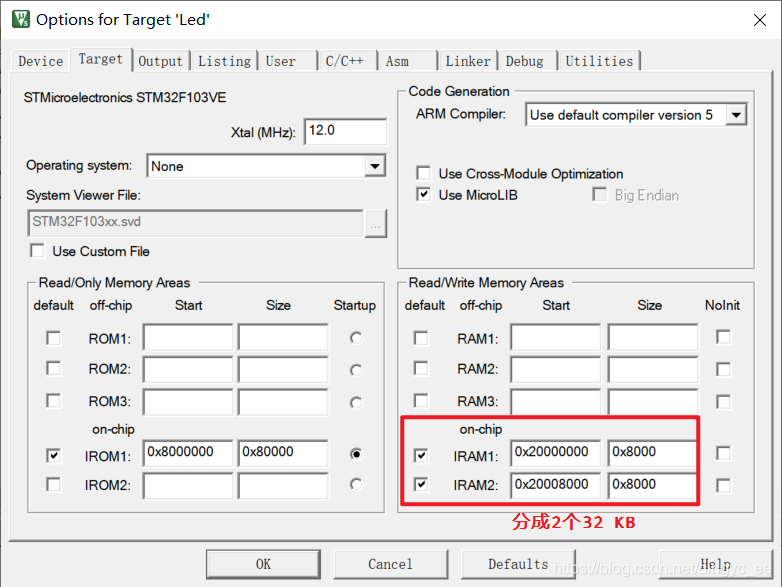Select the ROM1 Startup radio button
This screenshot has width=782, height=587.
(356, 338)
